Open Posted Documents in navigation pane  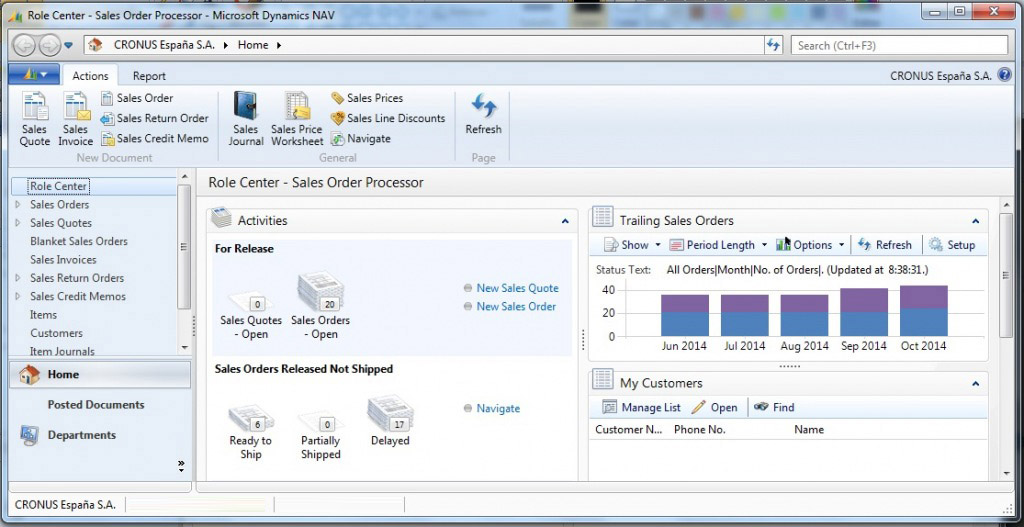pyautogui.click(x=96, y=405)
